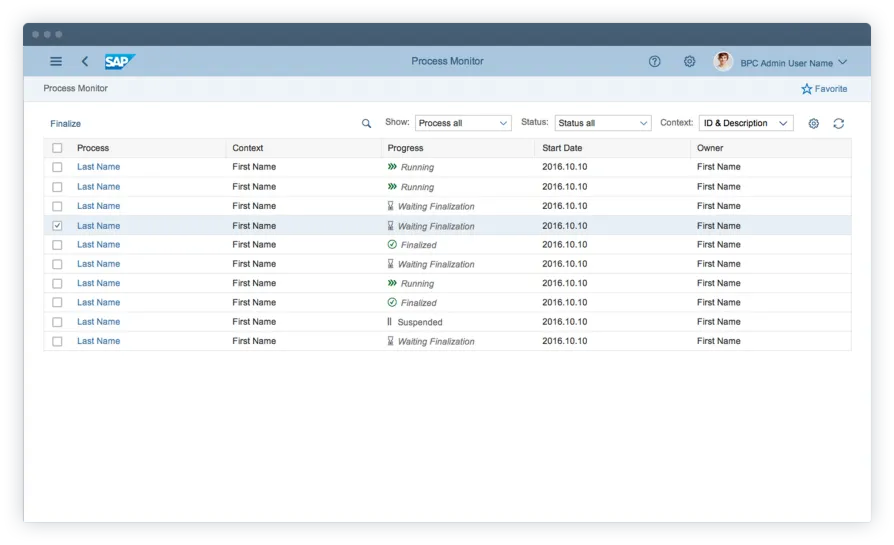This screenshot has height=545, width=894.
Task: Open header settings gear icon
Action: [x=689, y=62]
